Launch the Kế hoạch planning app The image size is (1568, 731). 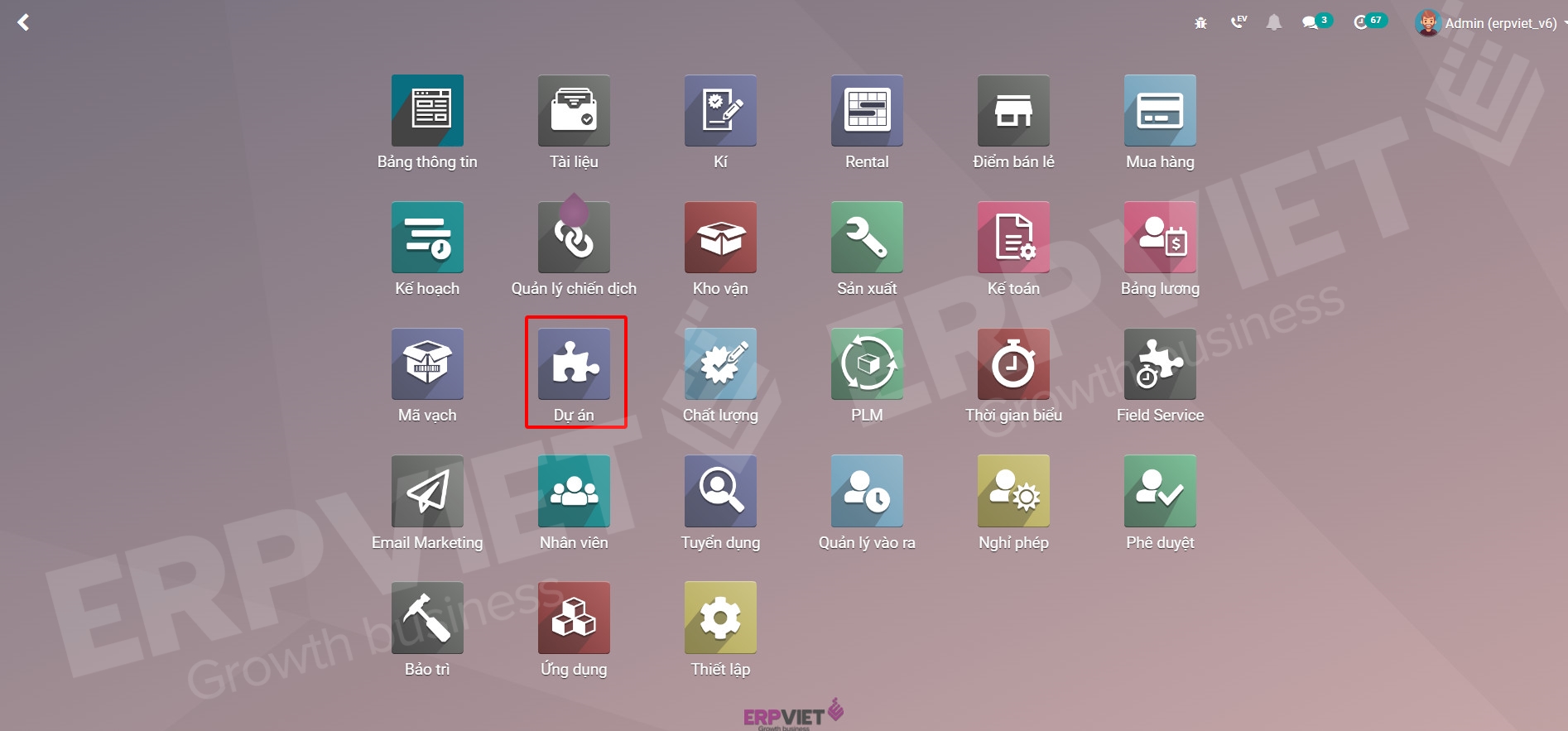click(427, 238)
